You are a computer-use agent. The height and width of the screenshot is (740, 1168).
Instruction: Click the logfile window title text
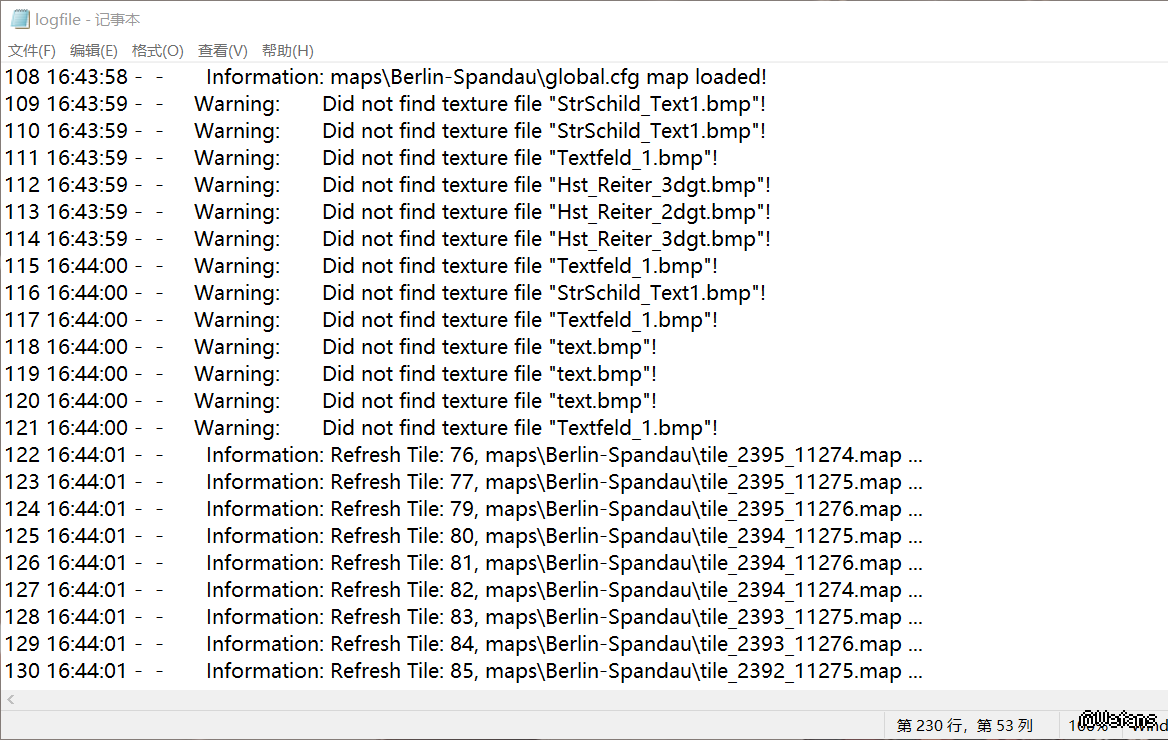point(88,20)
